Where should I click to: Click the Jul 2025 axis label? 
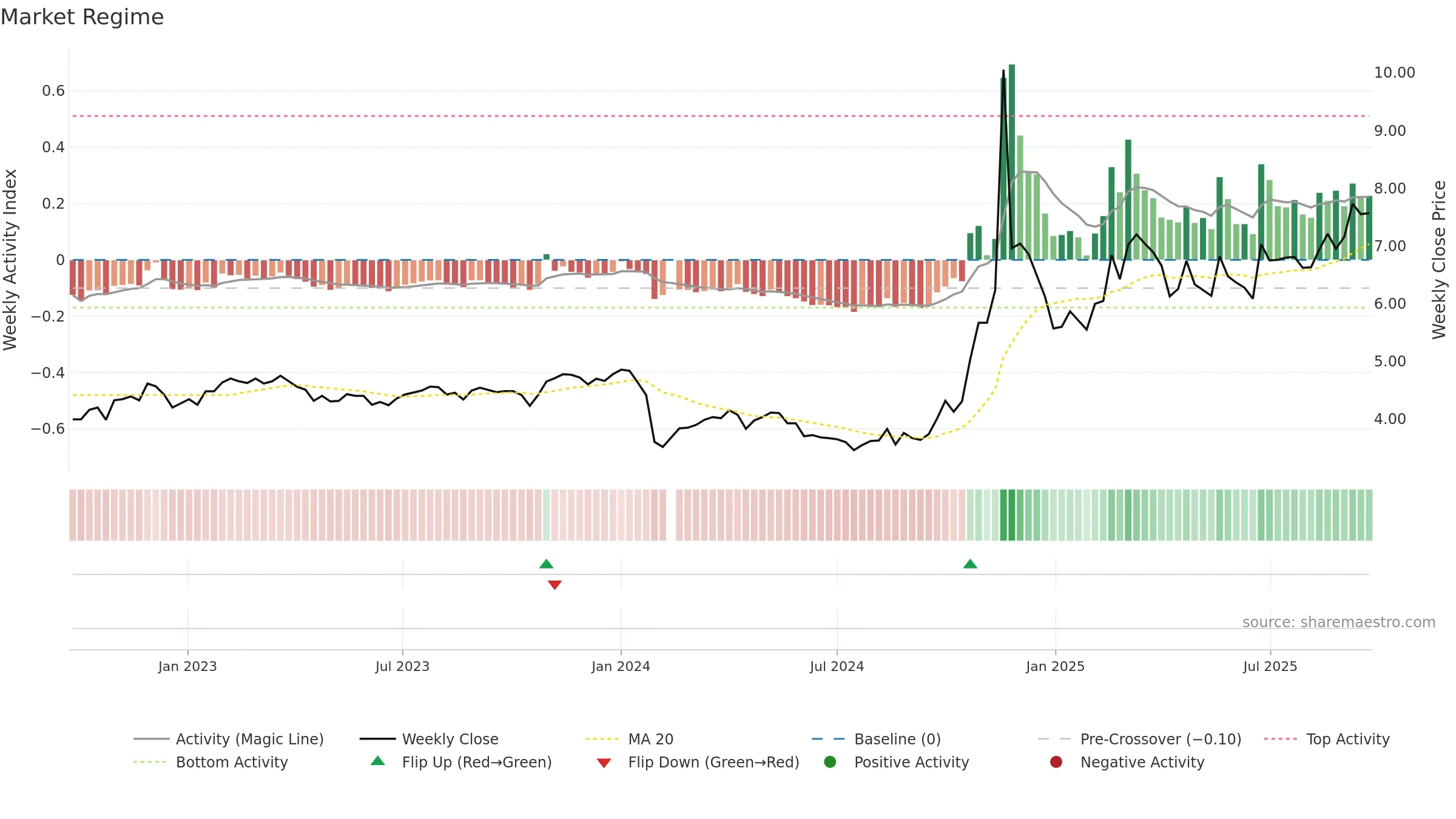(1270, 667)
